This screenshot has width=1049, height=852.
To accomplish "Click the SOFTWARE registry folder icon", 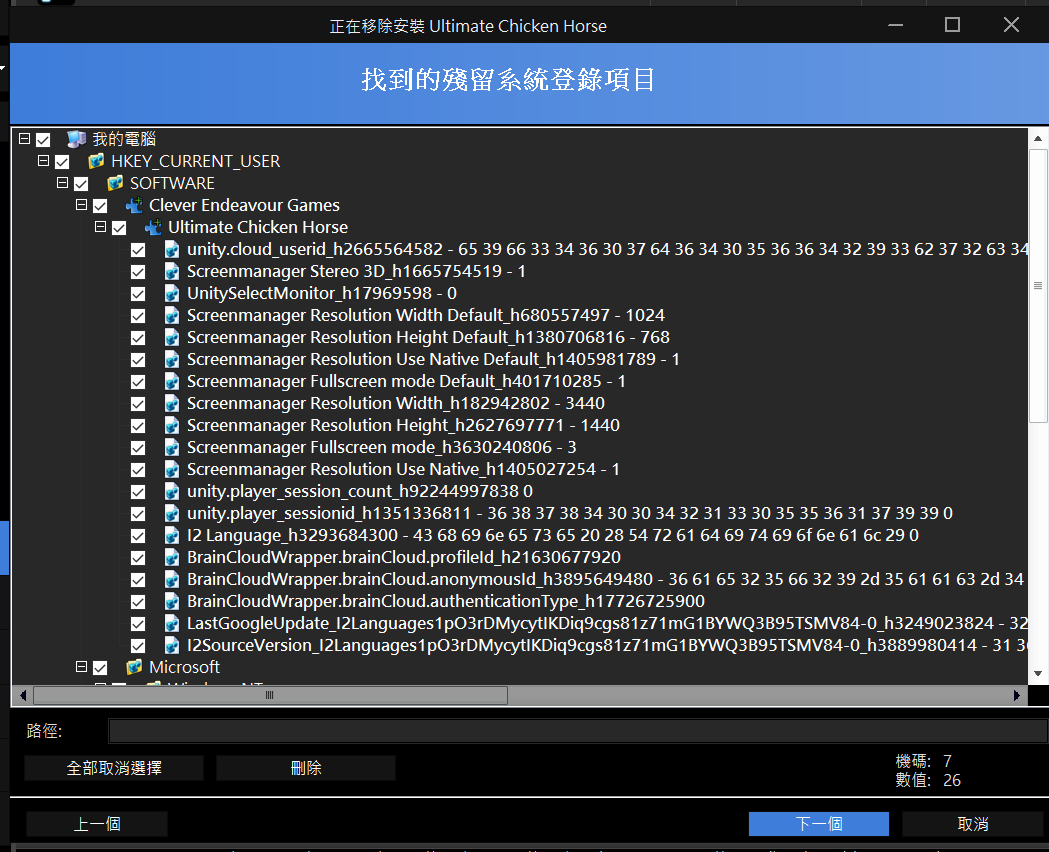I will 114,183.
